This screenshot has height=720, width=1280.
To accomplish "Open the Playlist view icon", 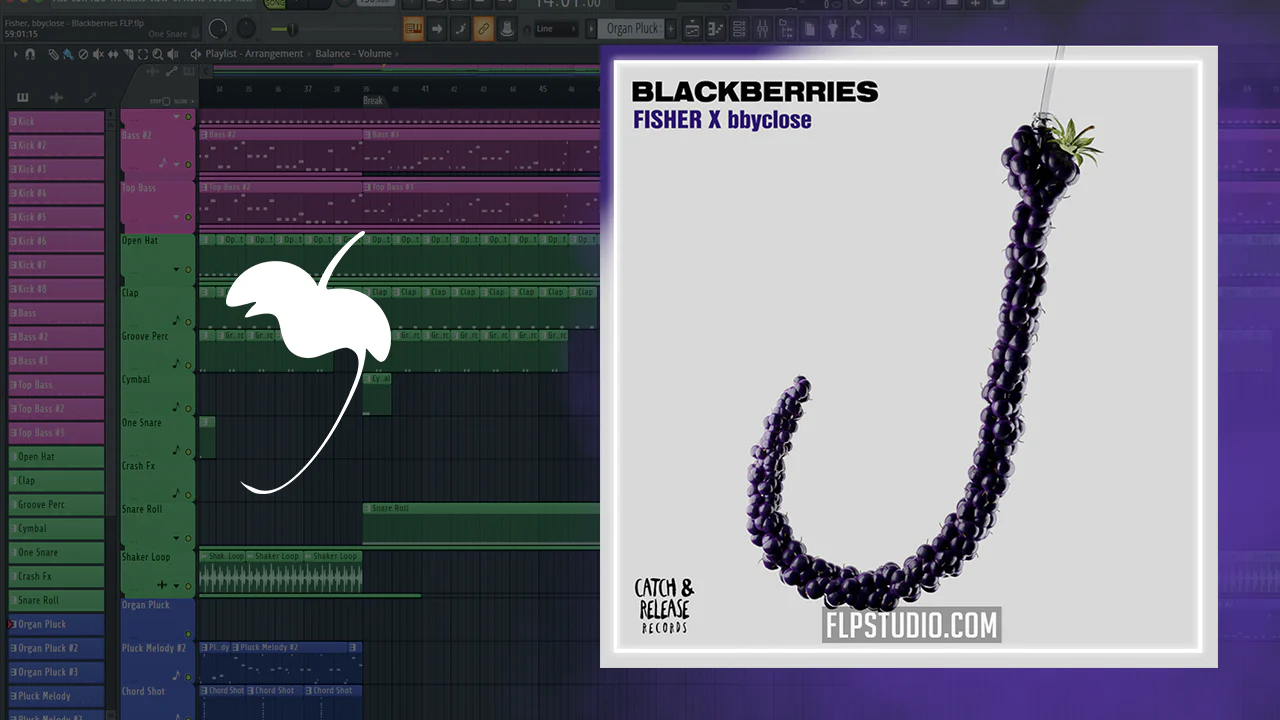I will click(x=692, y=29).
